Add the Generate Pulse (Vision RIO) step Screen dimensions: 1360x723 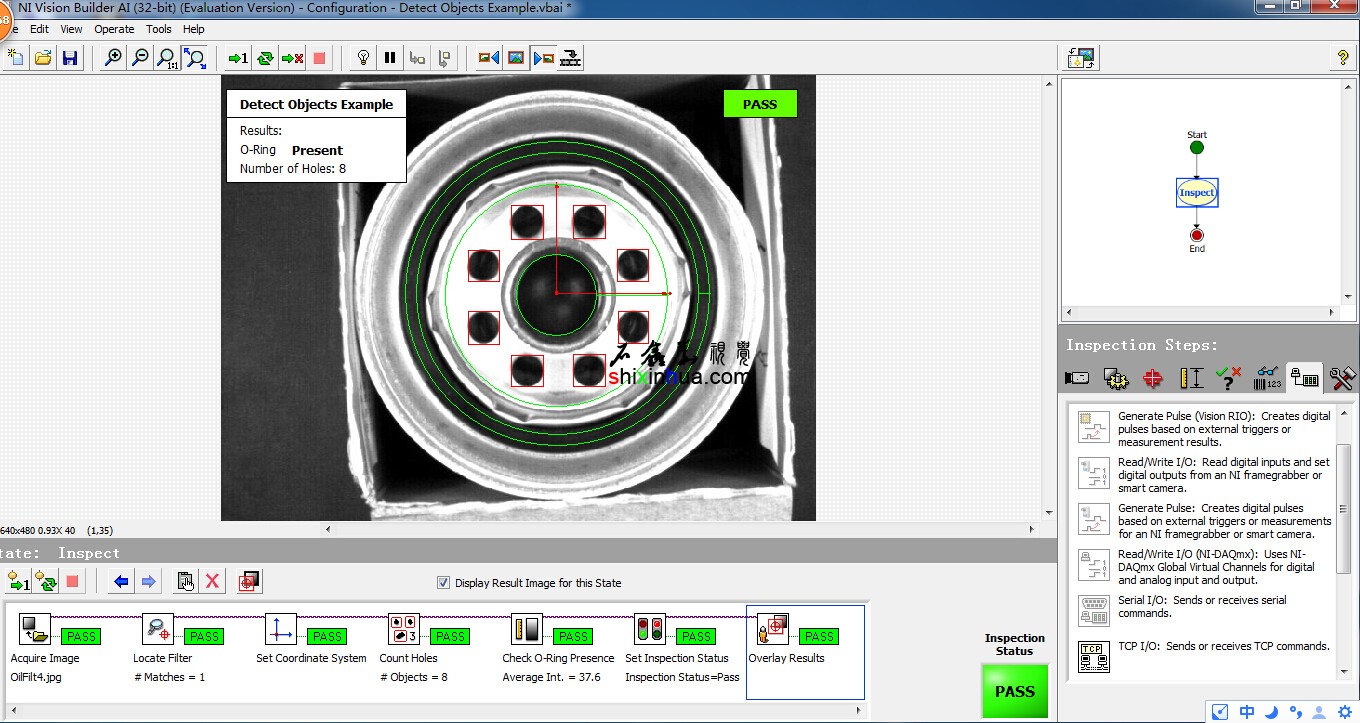pyautogui.click(x=1204, y=429)
